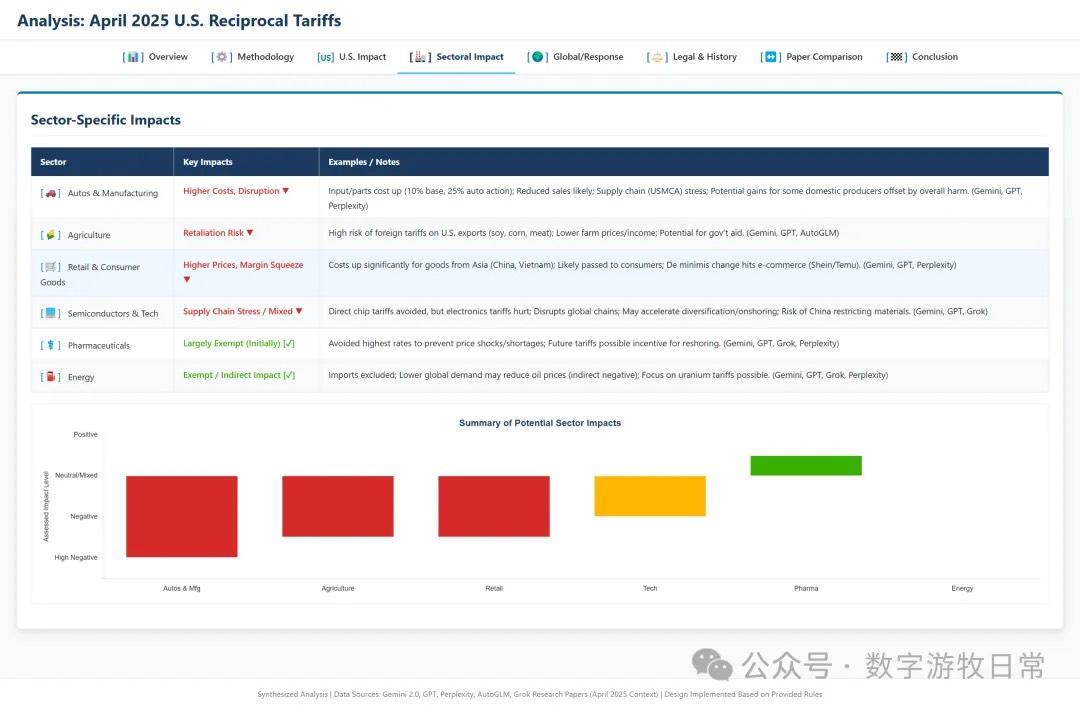The height and width of the screenshot is (709, 1080).
Task: Click the Sector column header
Action: (x=53, y=162)
